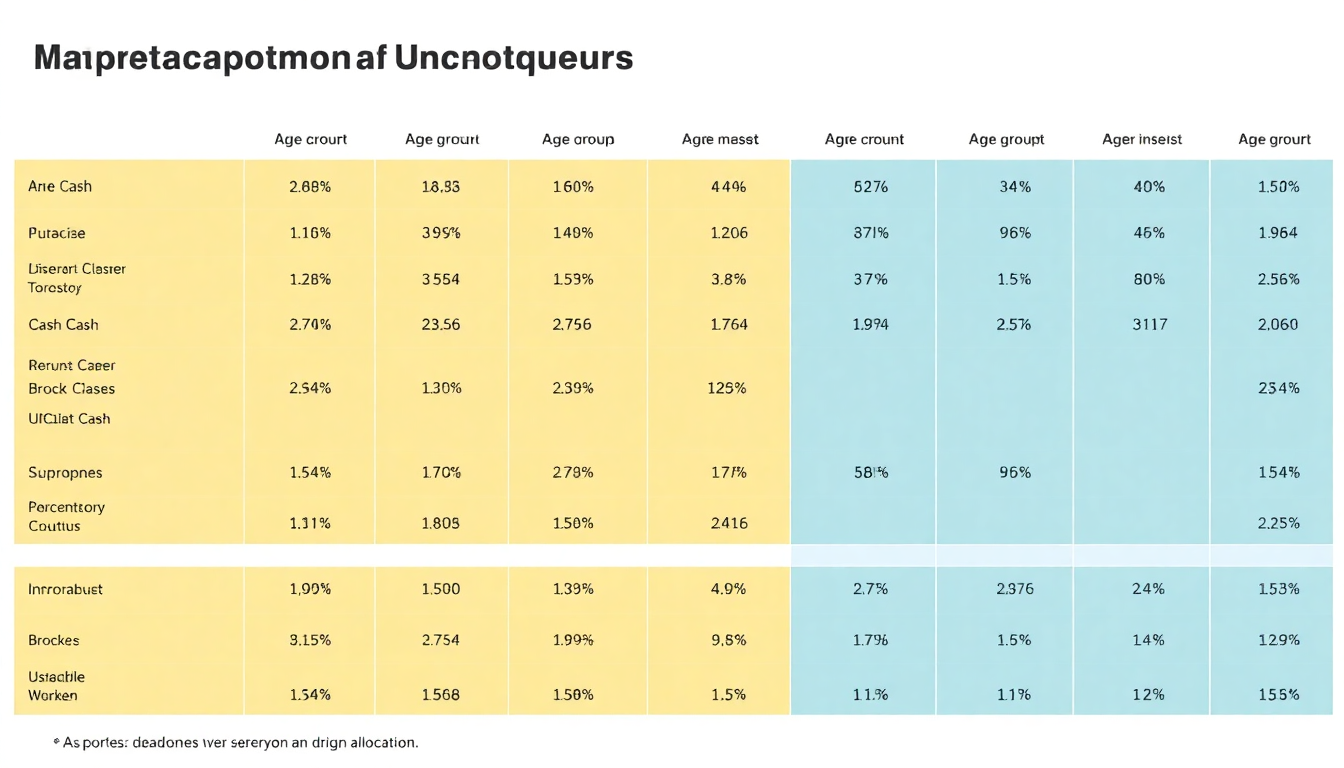Click the "Age group" column header

point(578,139)
